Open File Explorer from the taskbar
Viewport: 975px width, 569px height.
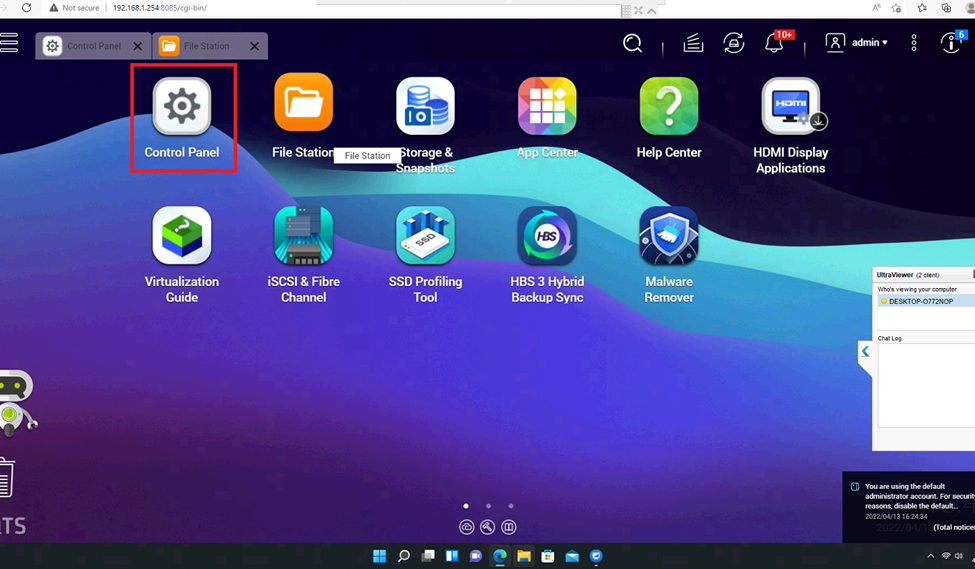coord(524,556)
